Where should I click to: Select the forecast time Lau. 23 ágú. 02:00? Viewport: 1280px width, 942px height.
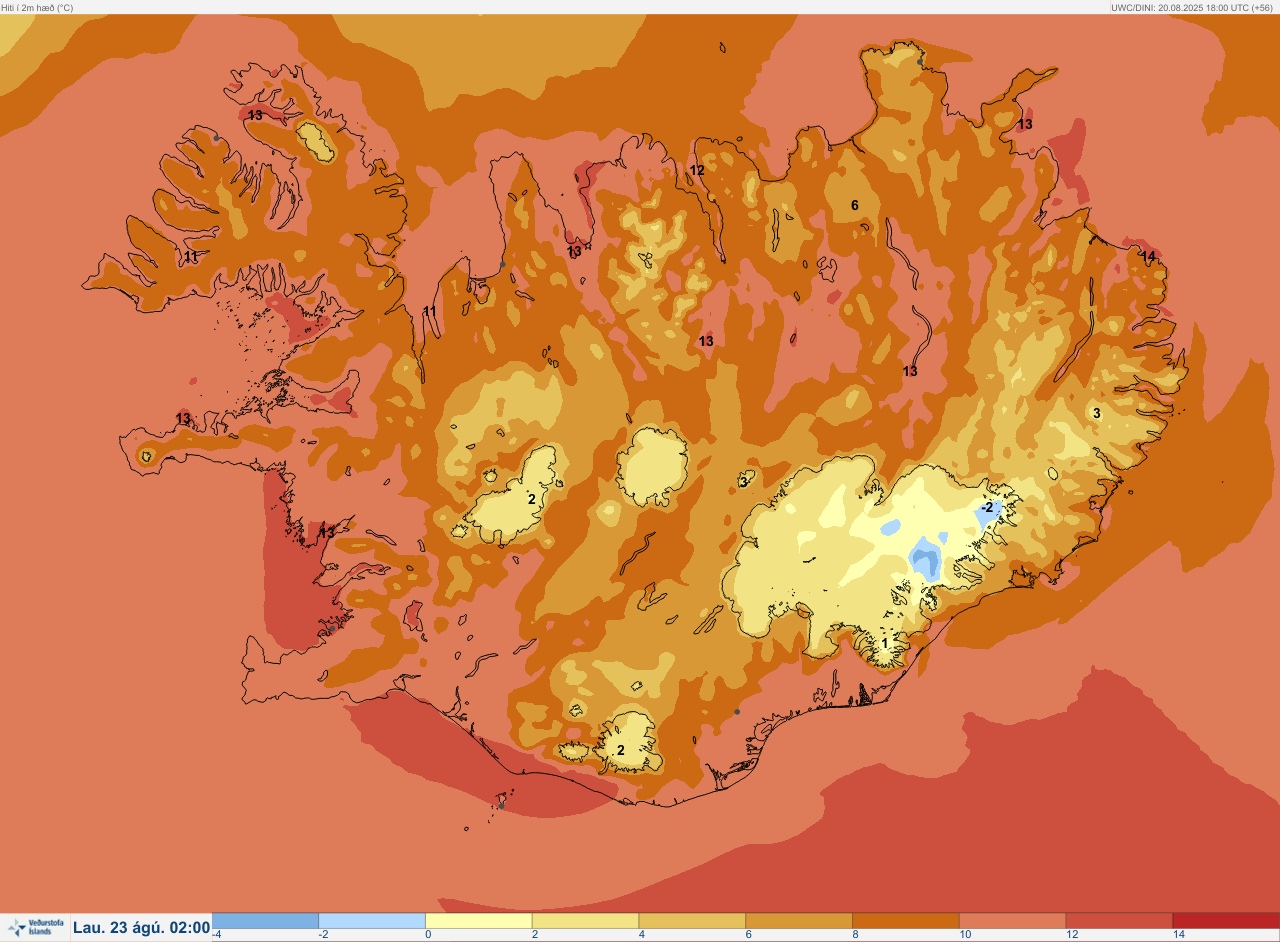[x=141, y=928]
